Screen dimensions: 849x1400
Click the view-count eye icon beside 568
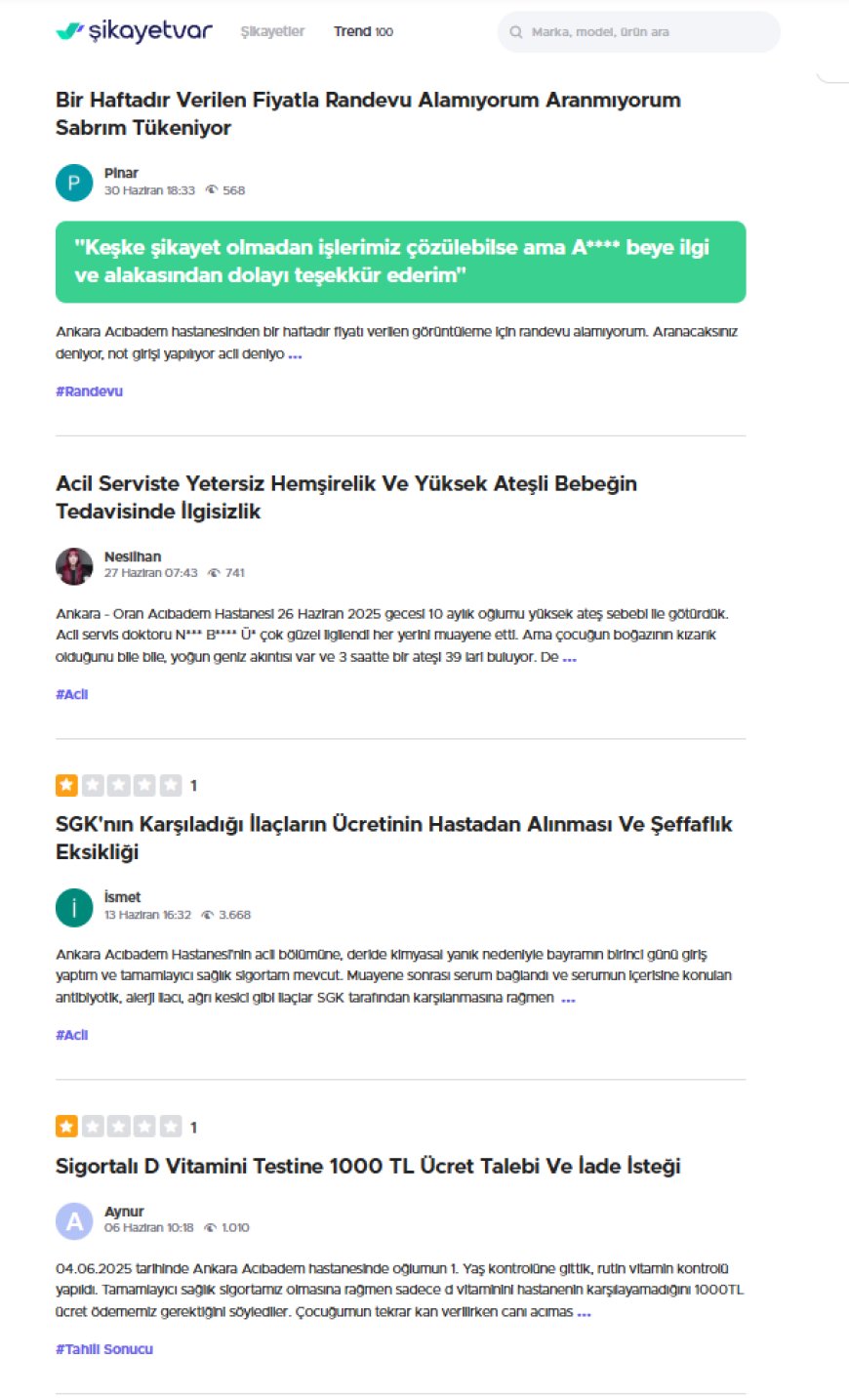[x=211, y=190]
